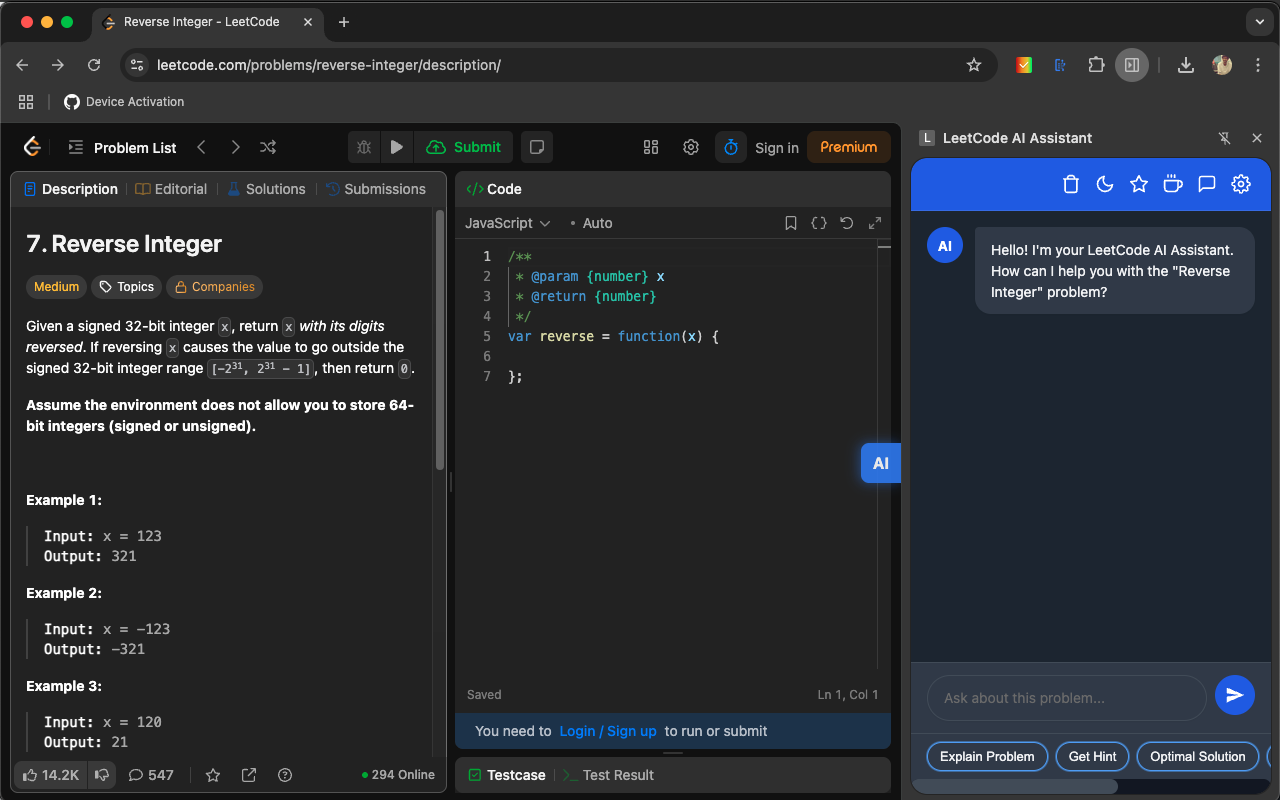Pick a random problem shuffle icon
1280x800 pixels.
pos(268,147)
